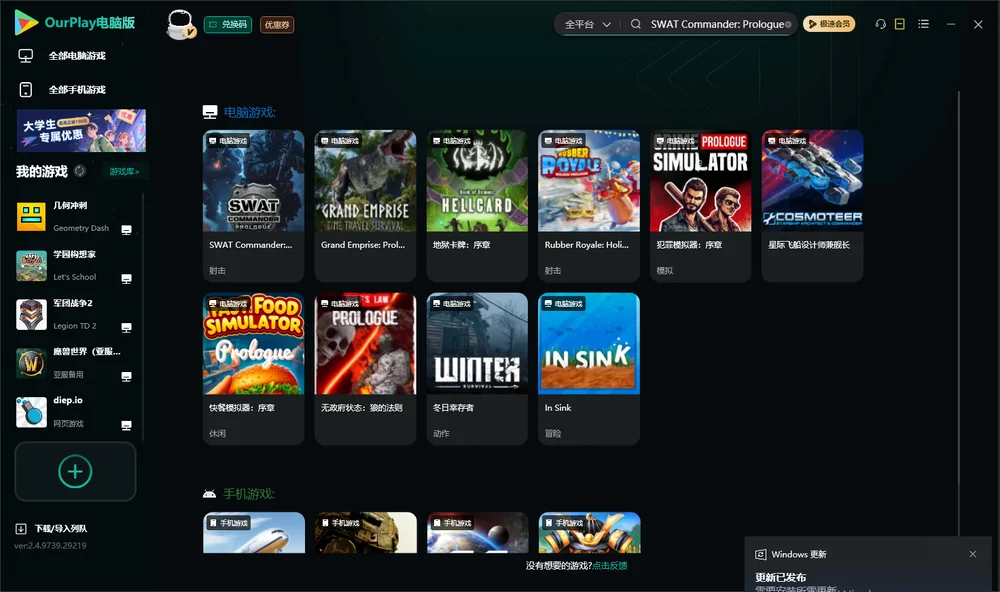Dismiss the Windows 更新 notification

(x=973, y=554)
